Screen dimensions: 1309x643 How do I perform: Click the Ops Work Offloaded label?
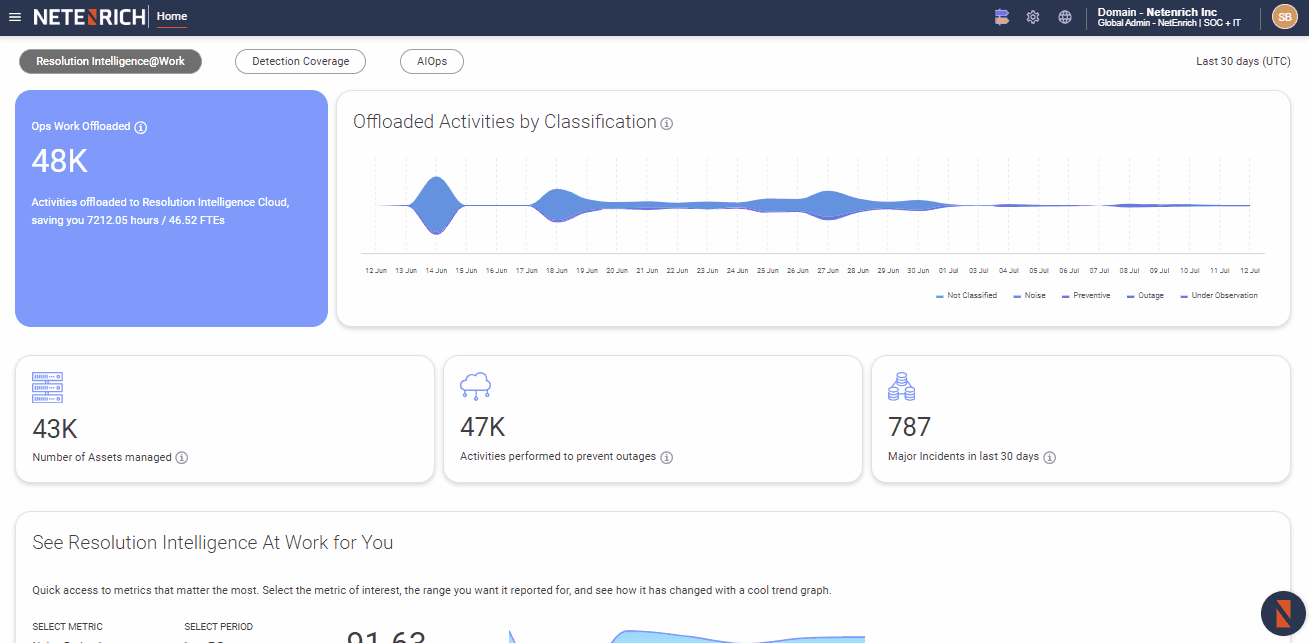pos(81,127)
